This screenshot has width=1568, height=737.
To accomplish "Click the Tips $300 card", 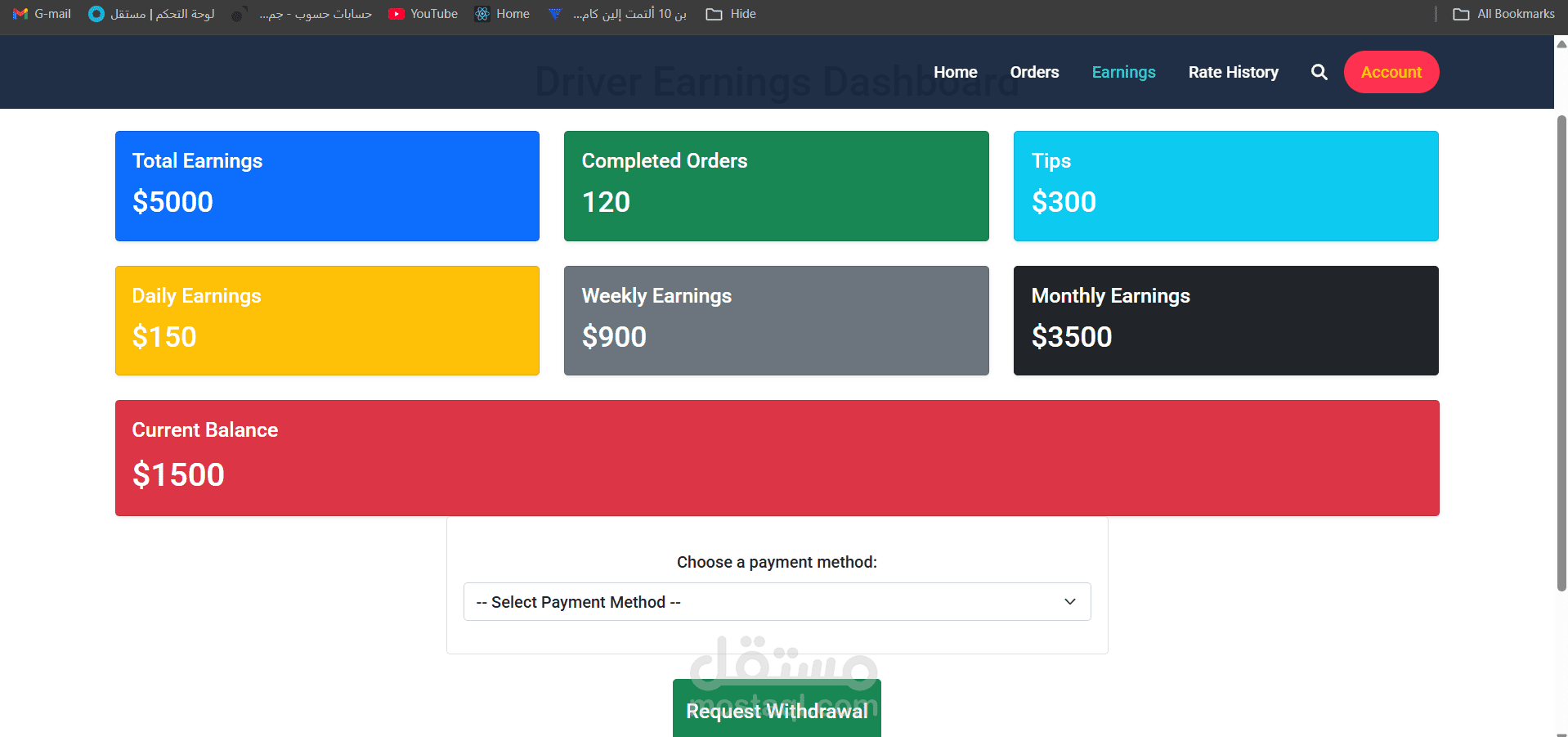I will [1226, 186].
